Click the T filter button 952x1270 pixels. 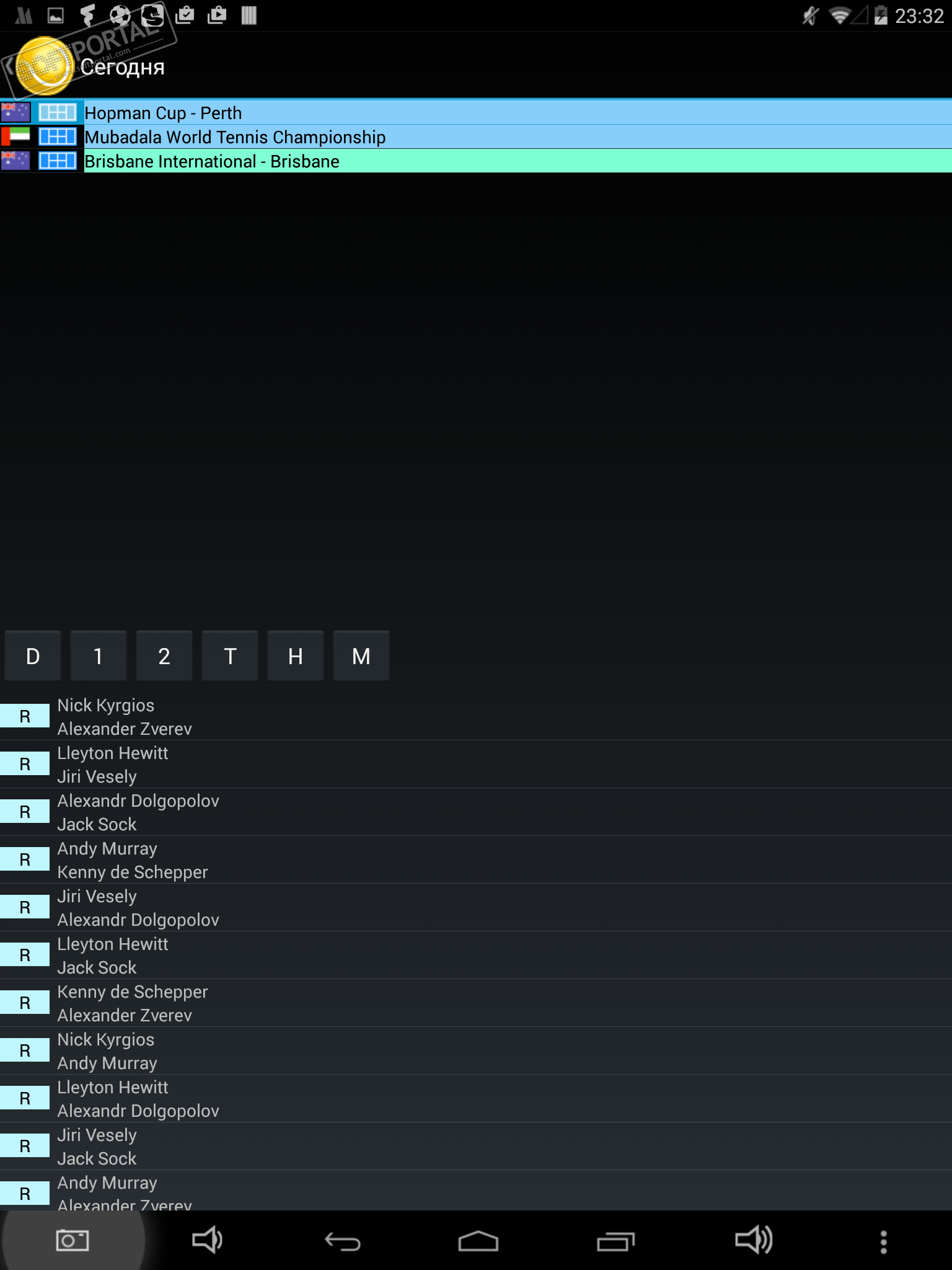[x=230, y=655]
